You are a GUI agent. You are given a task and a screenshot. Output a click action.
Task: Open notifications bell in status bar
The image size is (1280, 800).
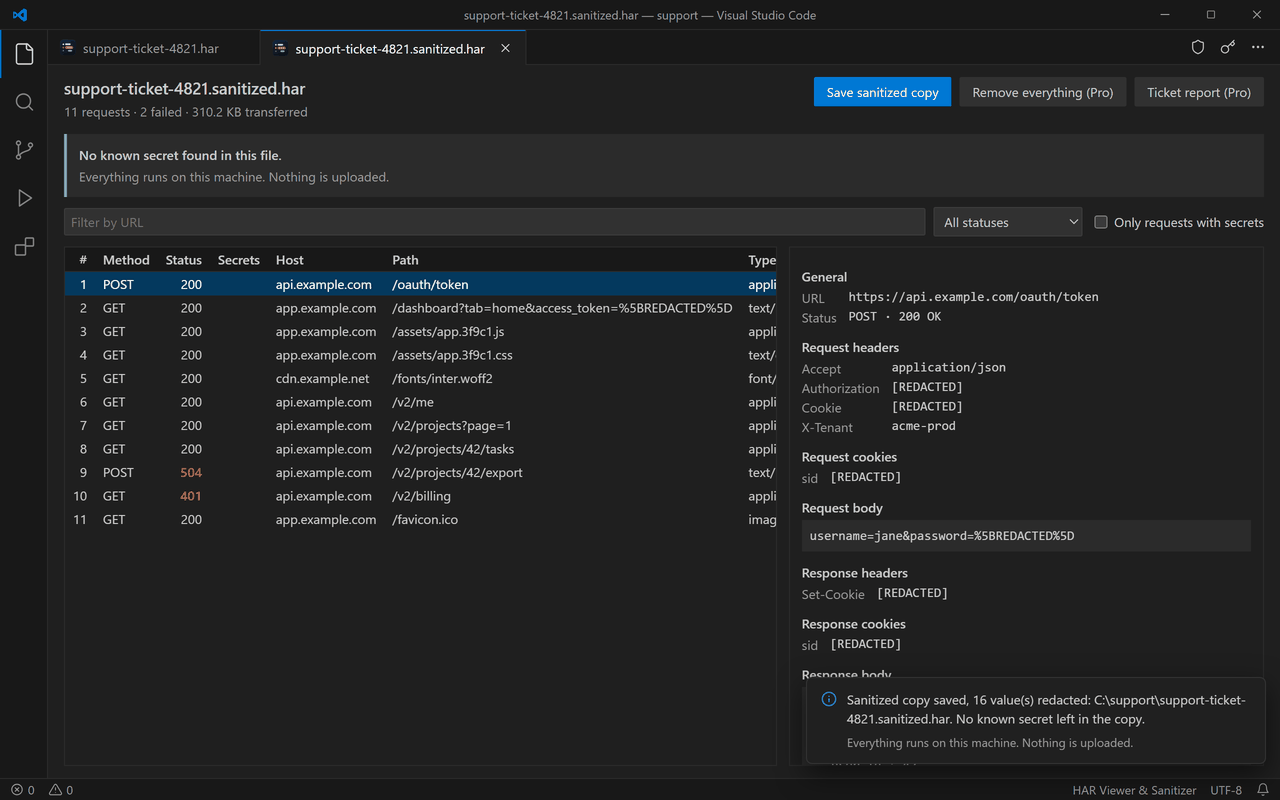coord(1263,790)
